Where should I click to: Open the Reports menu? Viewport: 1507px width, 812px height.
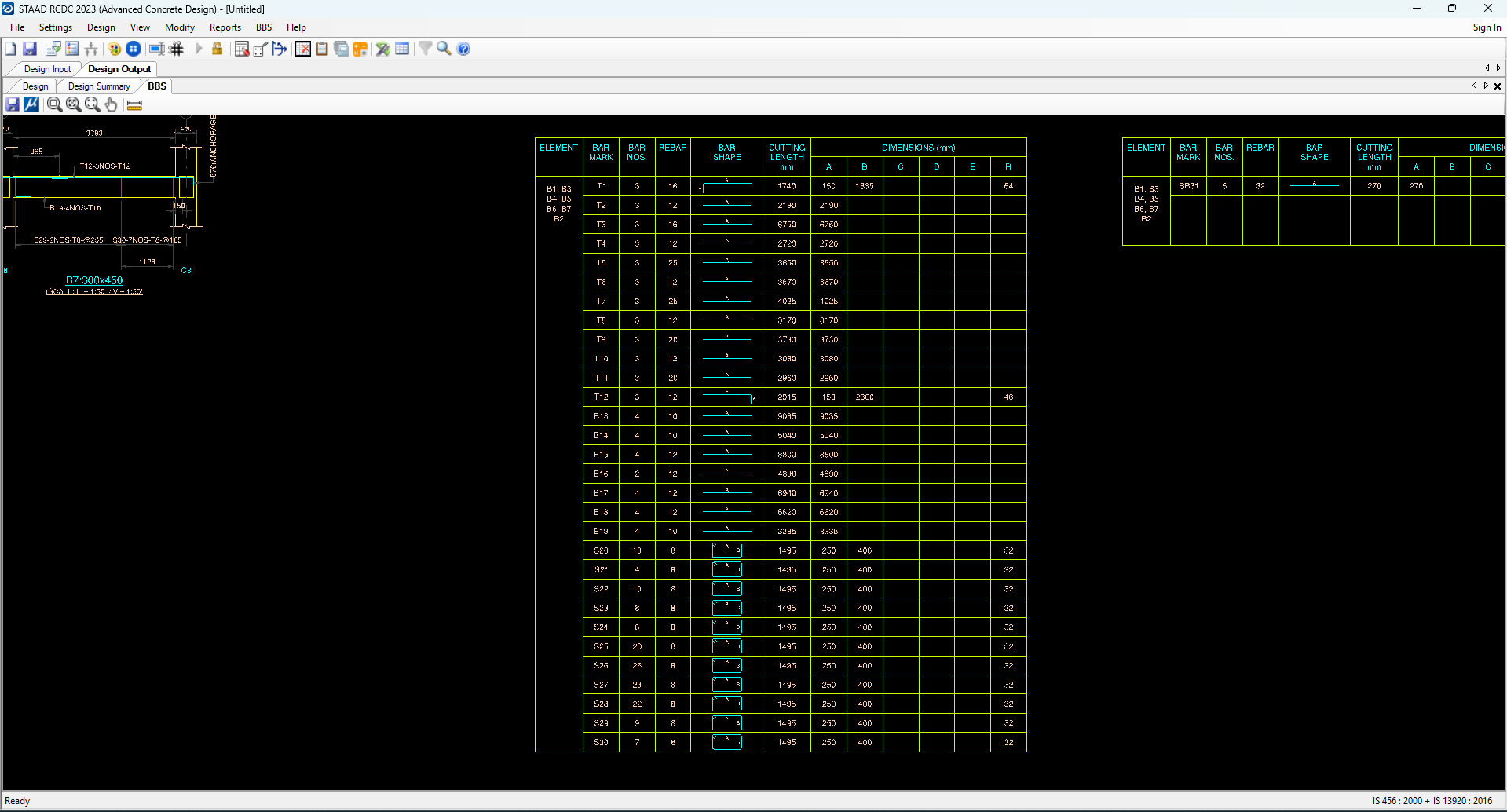[x=225, y=27]
